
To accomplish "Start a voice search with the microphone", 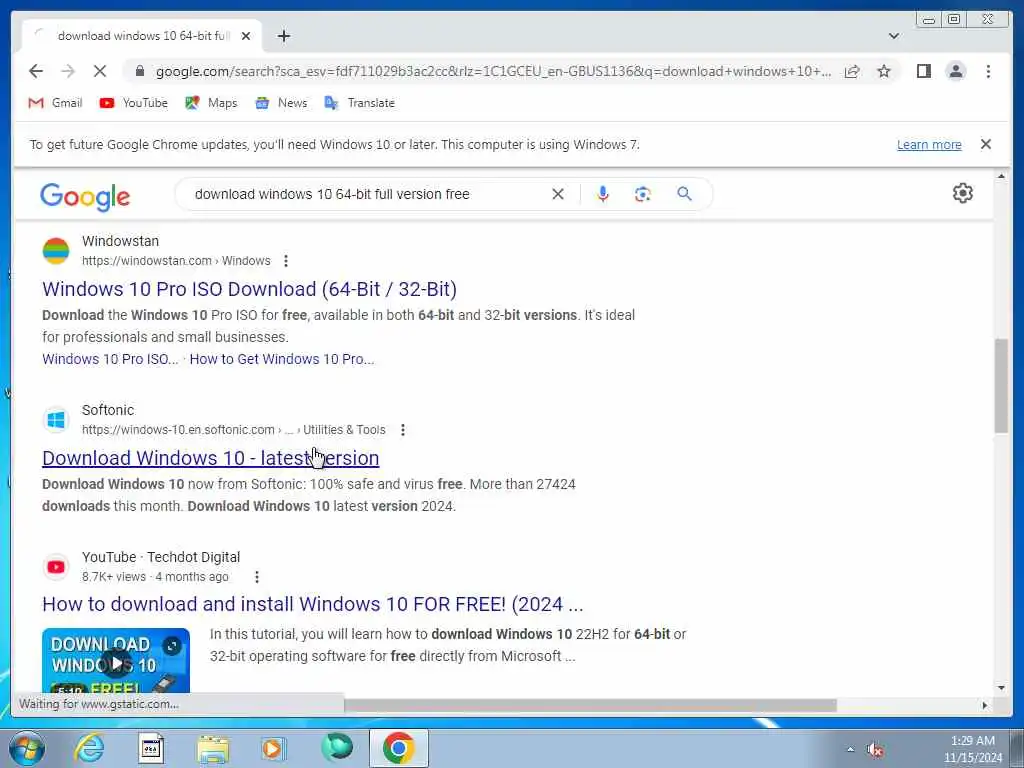I will point(603,194).
